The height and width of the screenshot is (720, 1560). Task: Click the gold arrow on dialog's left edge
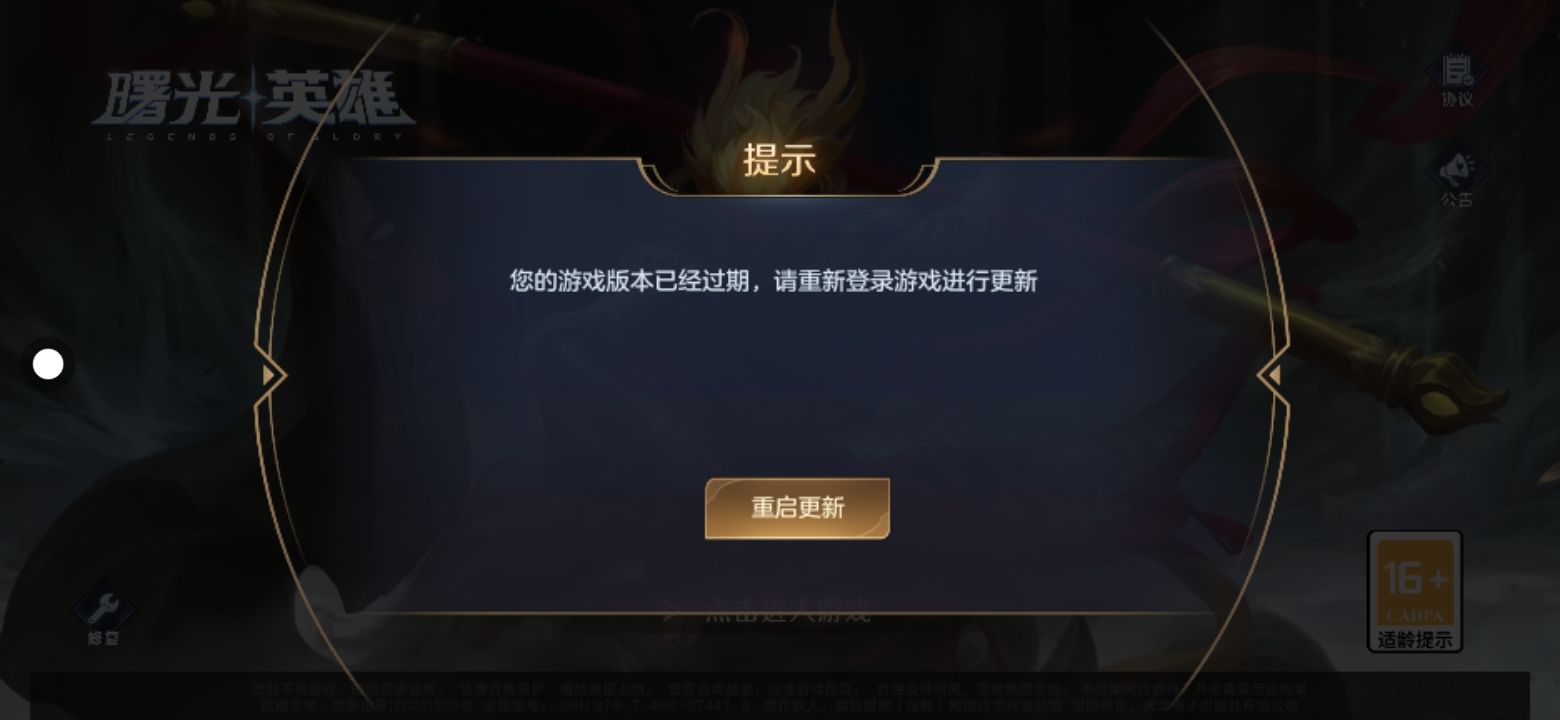(x=270, y=375)
